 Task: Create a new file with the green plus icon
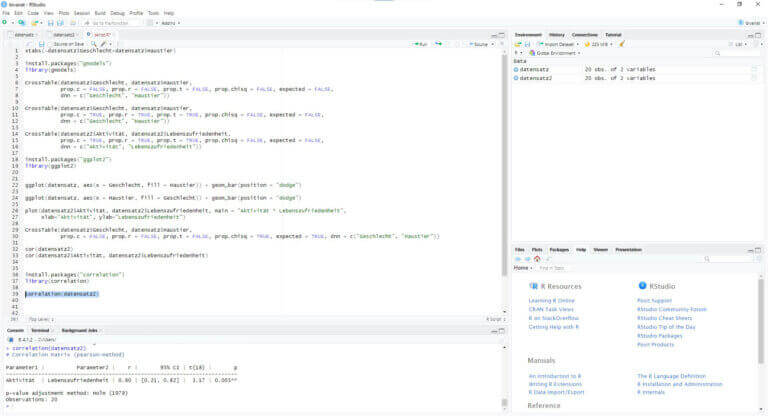click(4, 23)
